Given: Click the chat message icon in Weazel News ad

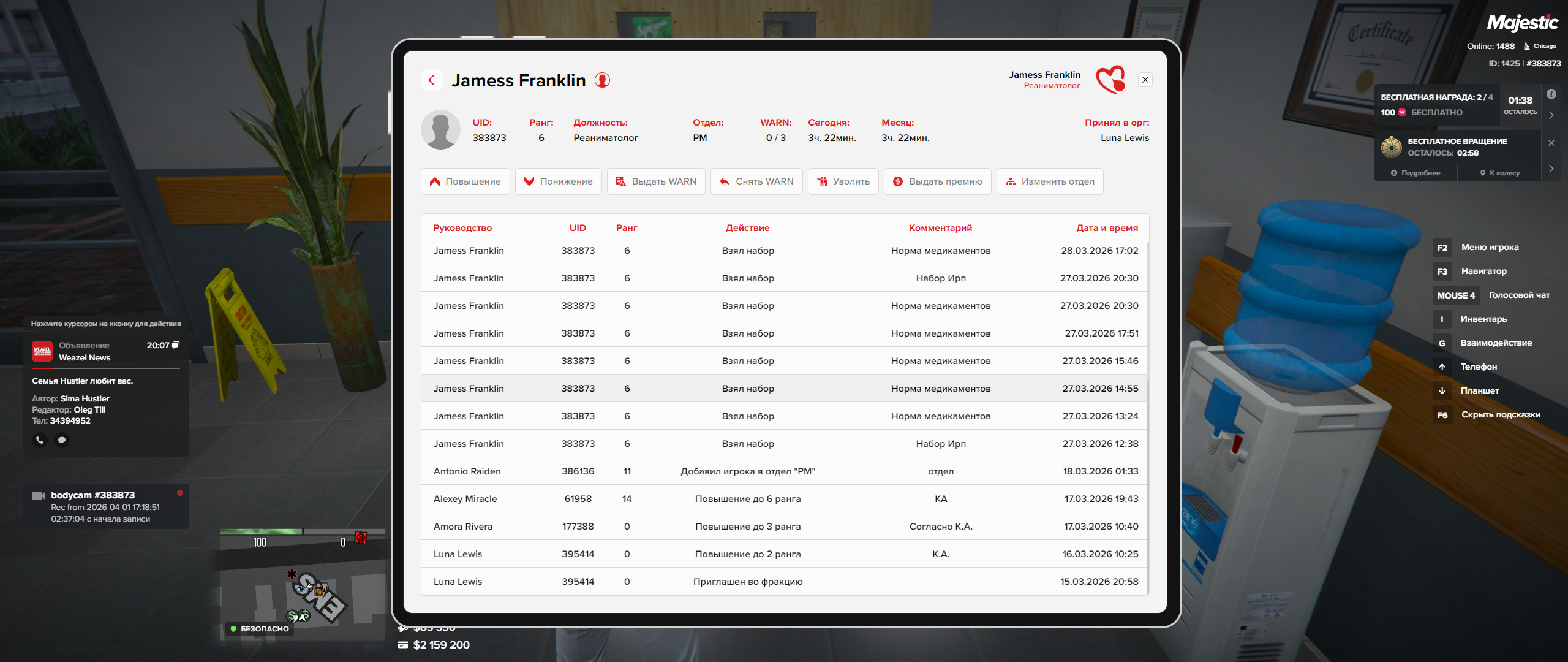Looking at the screenshot, I should coord(62,440).
